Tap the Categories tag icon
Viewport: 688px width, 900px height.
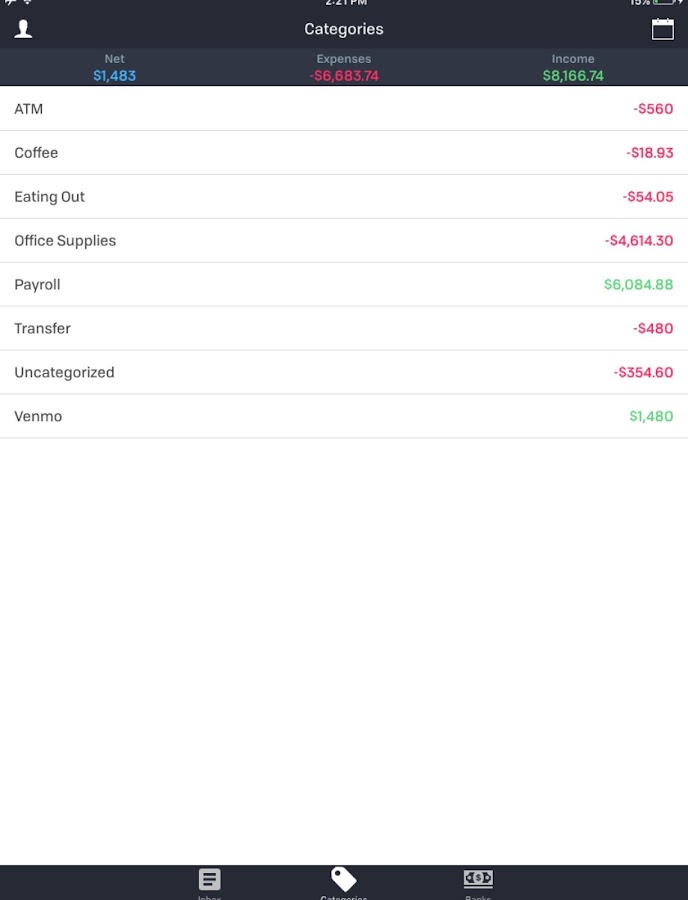coord(344,880)
